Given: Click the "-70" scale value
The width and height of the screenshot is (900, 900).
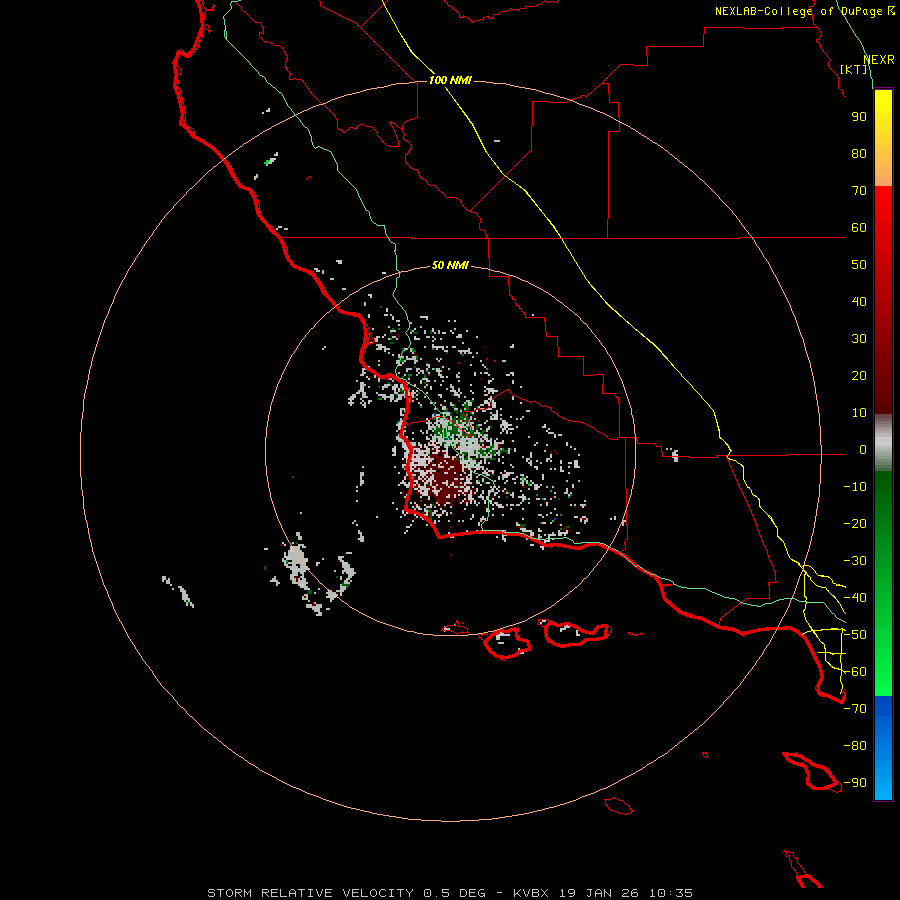Looking at the screenshot, I should tap(855, 709).
